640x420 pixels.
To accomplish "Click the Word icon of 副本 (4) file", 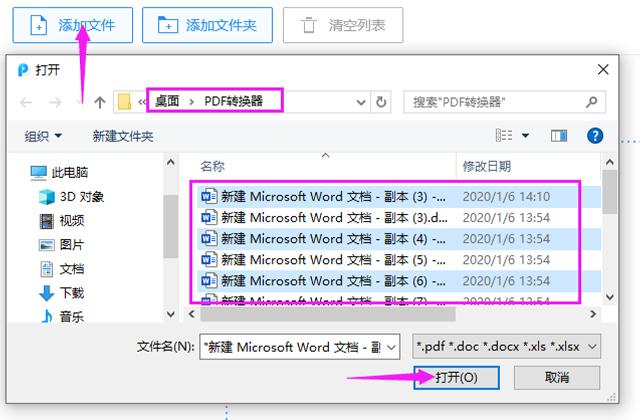I will click(209, 238).
